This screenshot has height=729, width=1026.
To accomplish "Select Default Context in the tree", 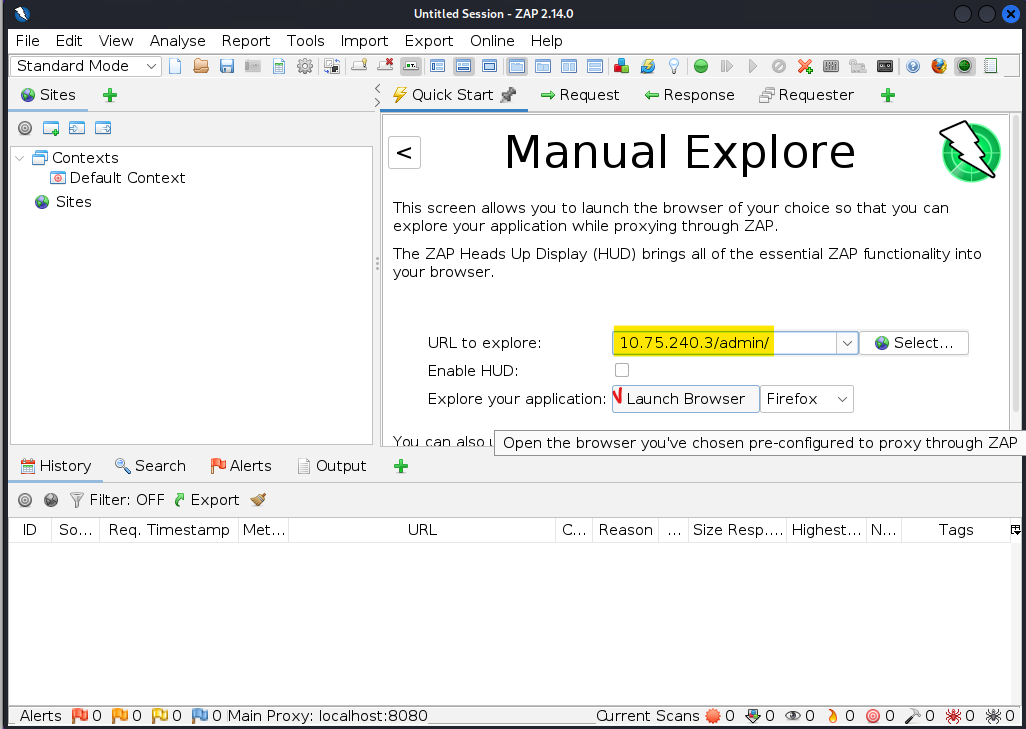I will click(x=127, y=178).
